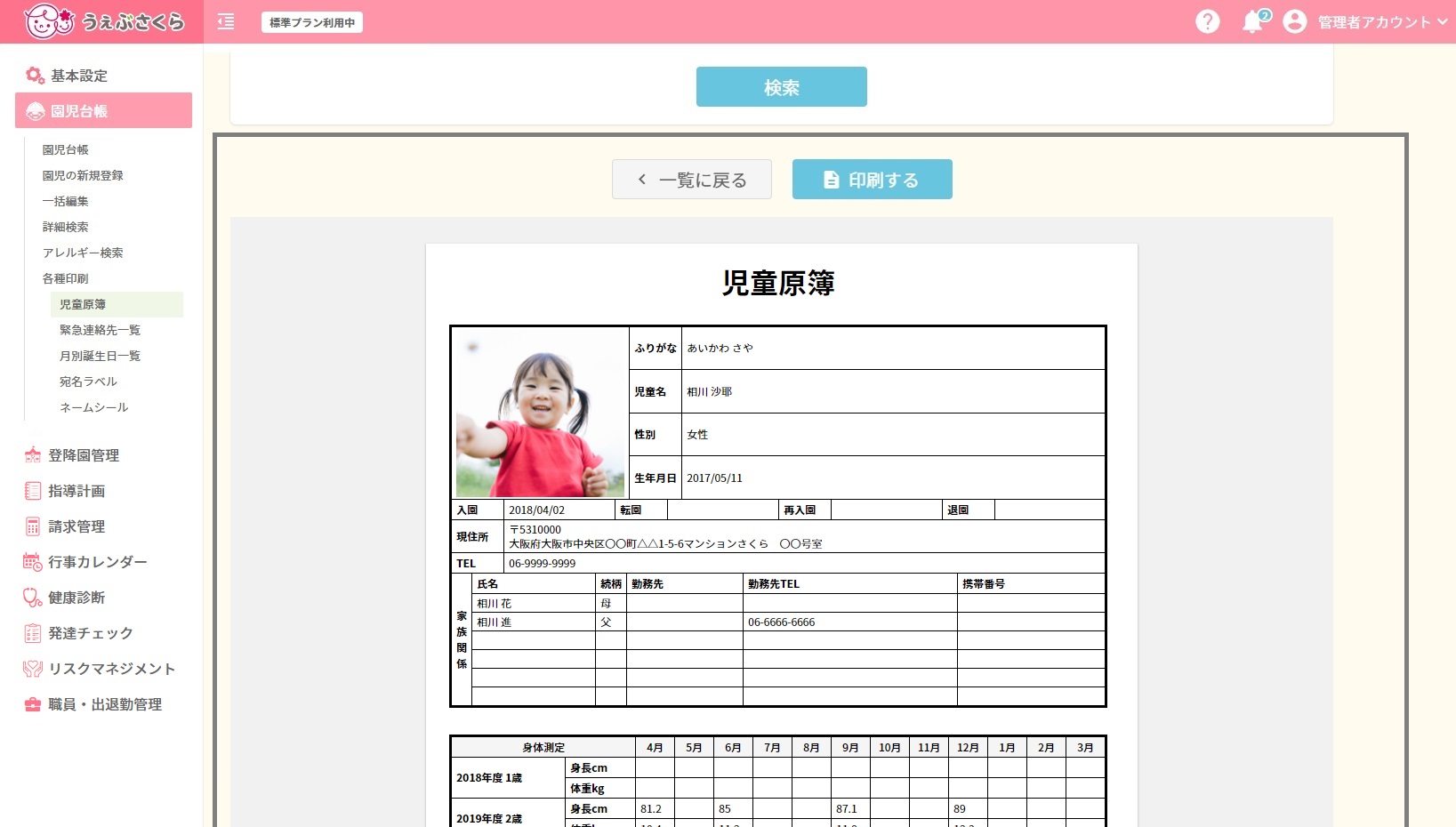Viewport: 1456px width, 827px height.
Task: Click furigana text あいかわ さや
Action: pos(720,349)
